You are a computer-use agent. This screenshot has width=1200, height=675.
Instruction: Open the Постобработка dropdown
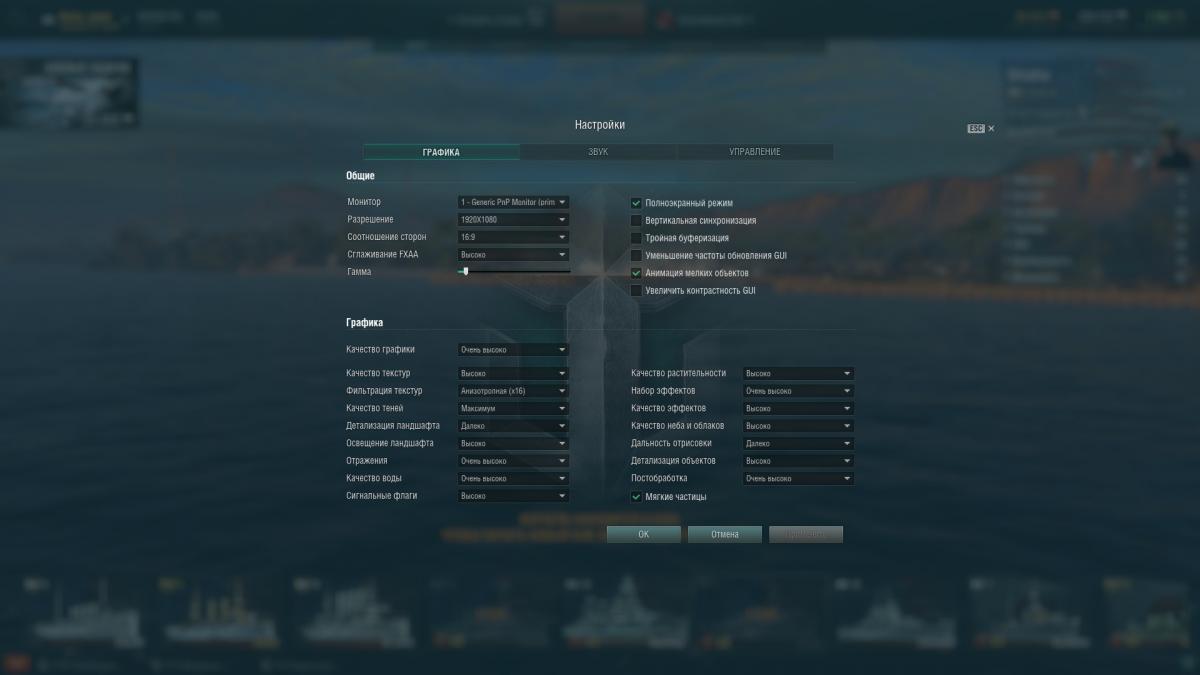[798, 478]
